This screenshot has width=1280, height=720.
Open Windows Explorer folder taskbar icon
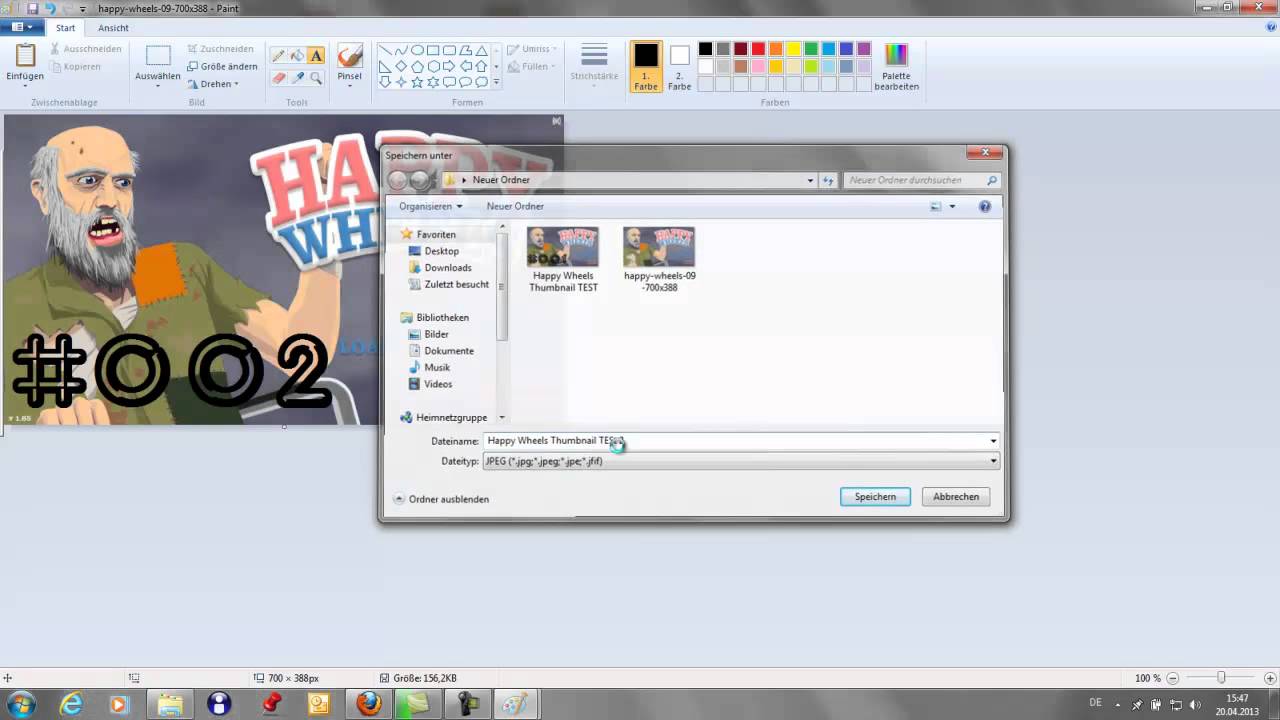pyautogui.click(x=169, y=704)
